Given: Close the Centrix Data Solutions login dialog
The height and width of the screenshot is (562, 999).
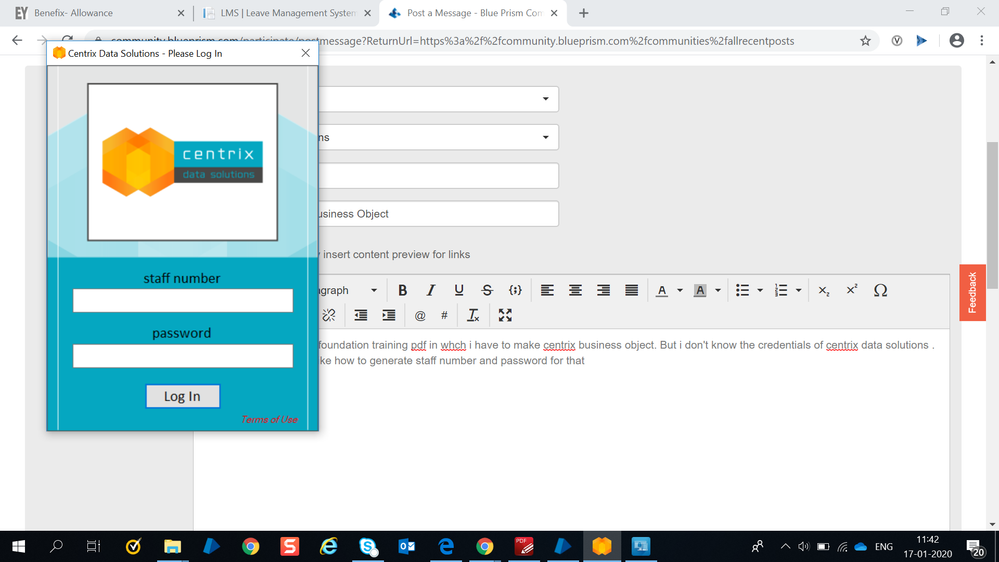Looking at the screenshot, I should tap(306, 53).
